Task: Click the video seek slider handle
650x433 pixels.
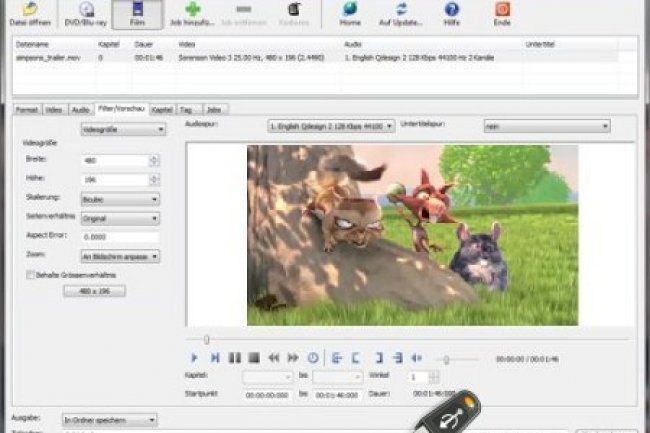Action: pyautogui.click(x=206, y=340)
